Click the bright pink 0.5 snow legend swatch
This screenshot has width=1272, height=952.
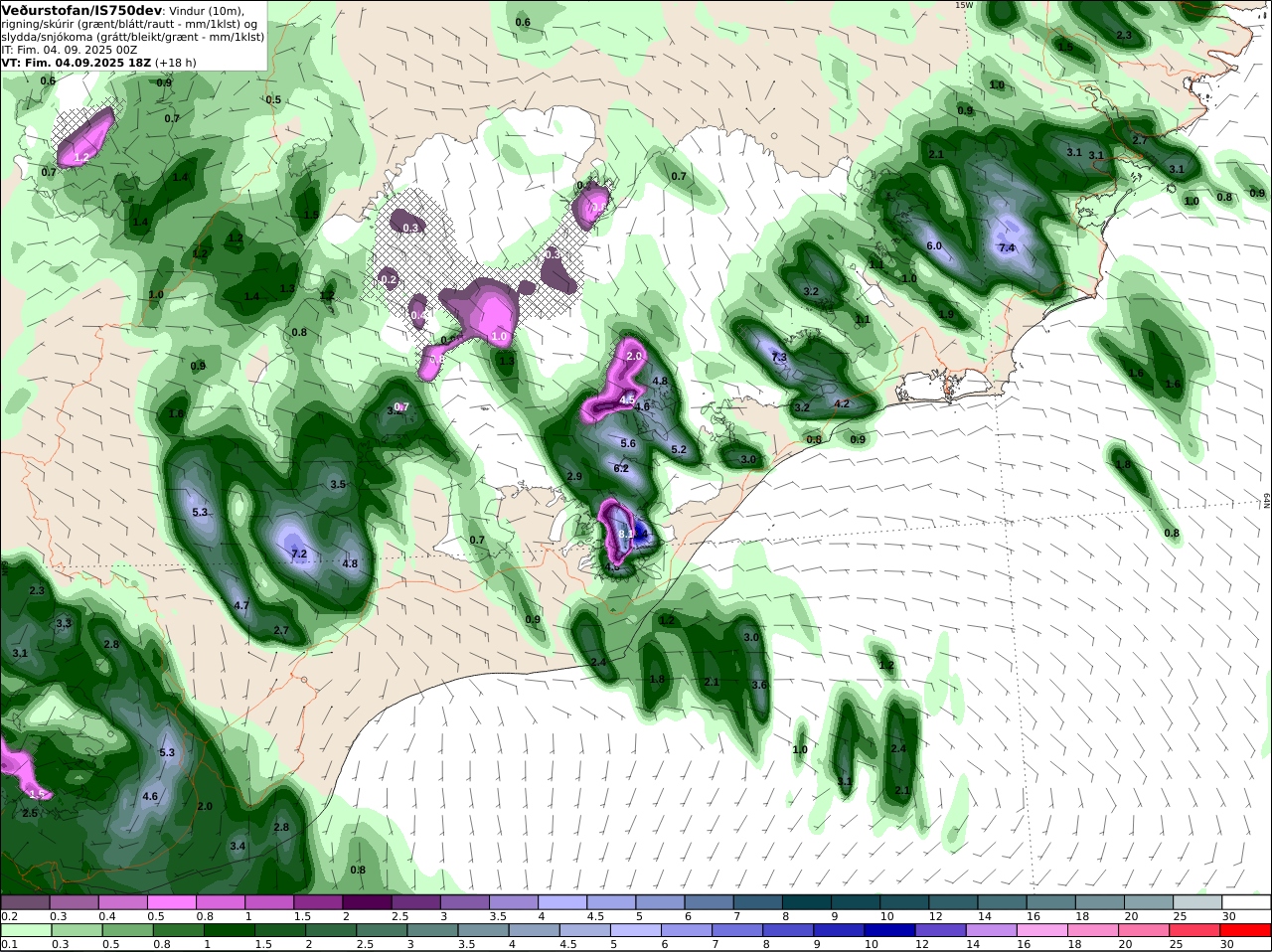tap(172, 901)
